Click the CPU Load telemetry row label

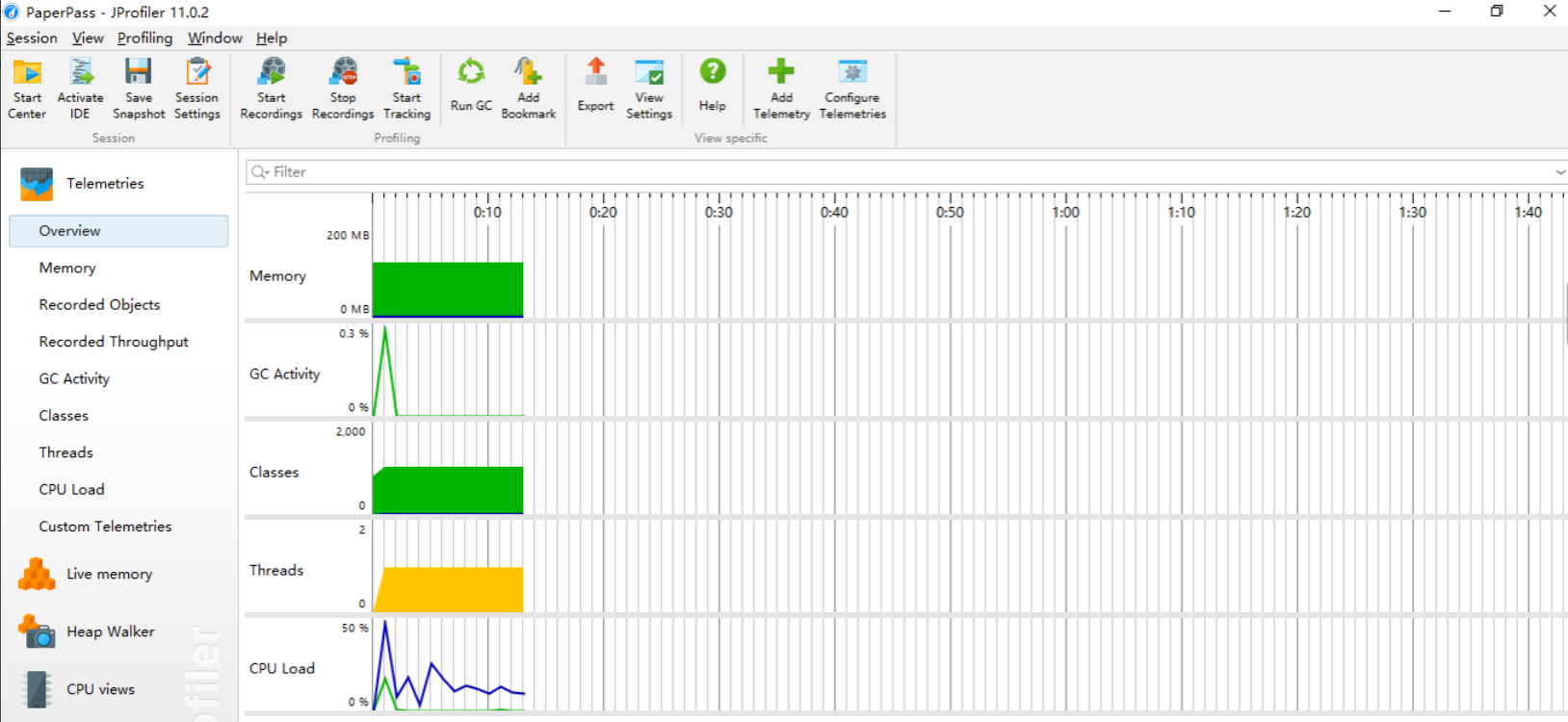(281, 669)
